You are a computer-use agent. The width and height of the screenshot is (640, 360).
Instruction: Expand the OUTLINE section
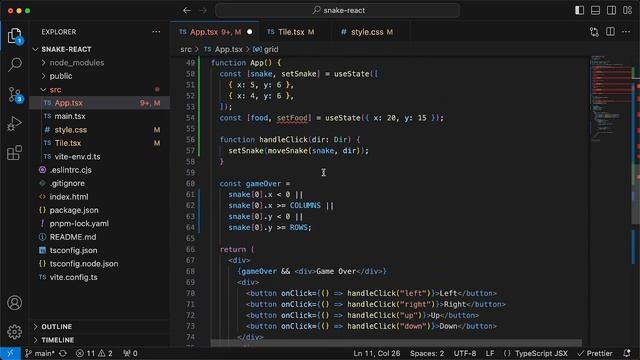pos(100,327)
